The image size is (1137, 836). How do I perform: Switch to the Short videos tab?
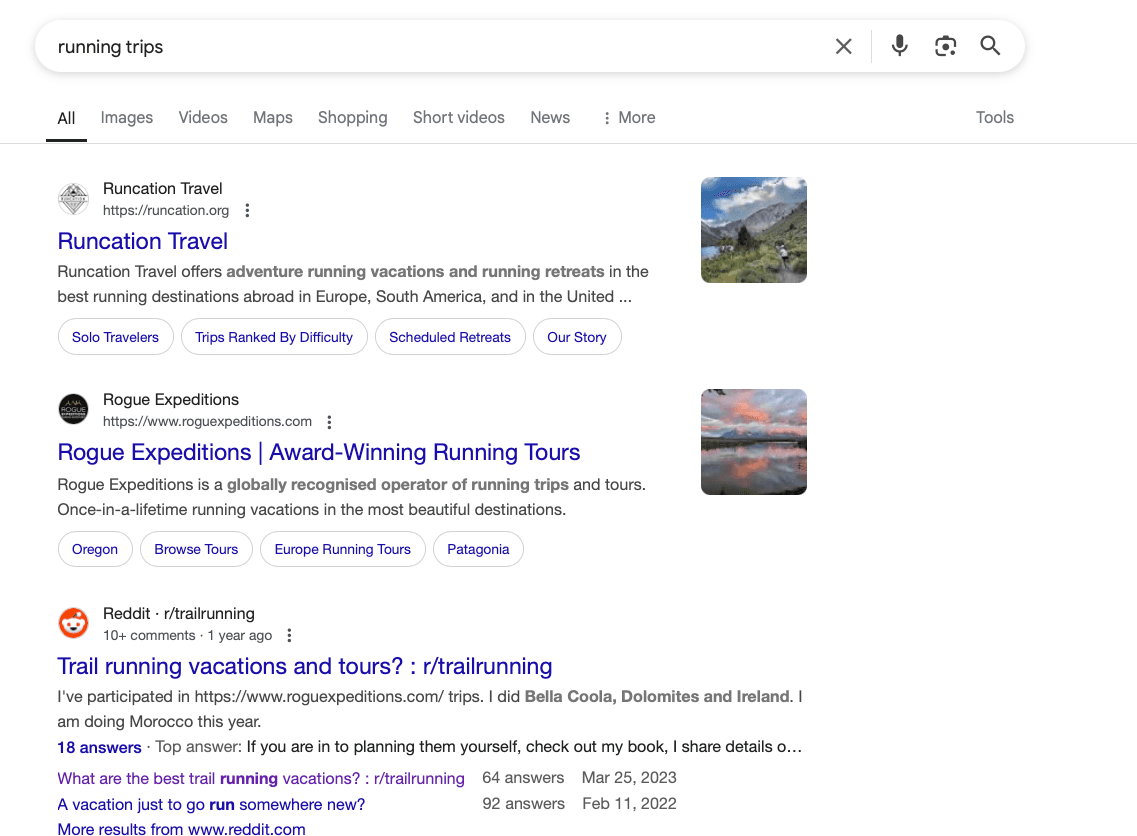point(458,118)
